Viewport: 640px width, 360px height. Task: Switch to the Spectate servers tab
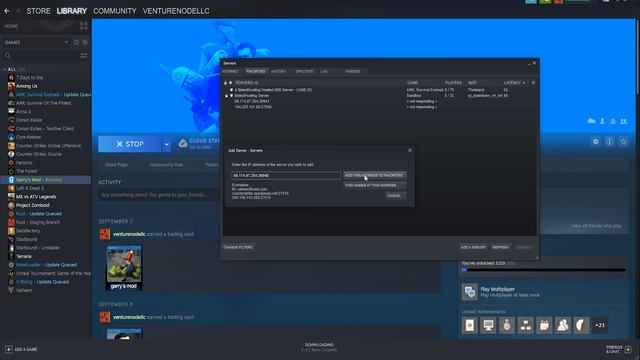[x=304, y=71]
